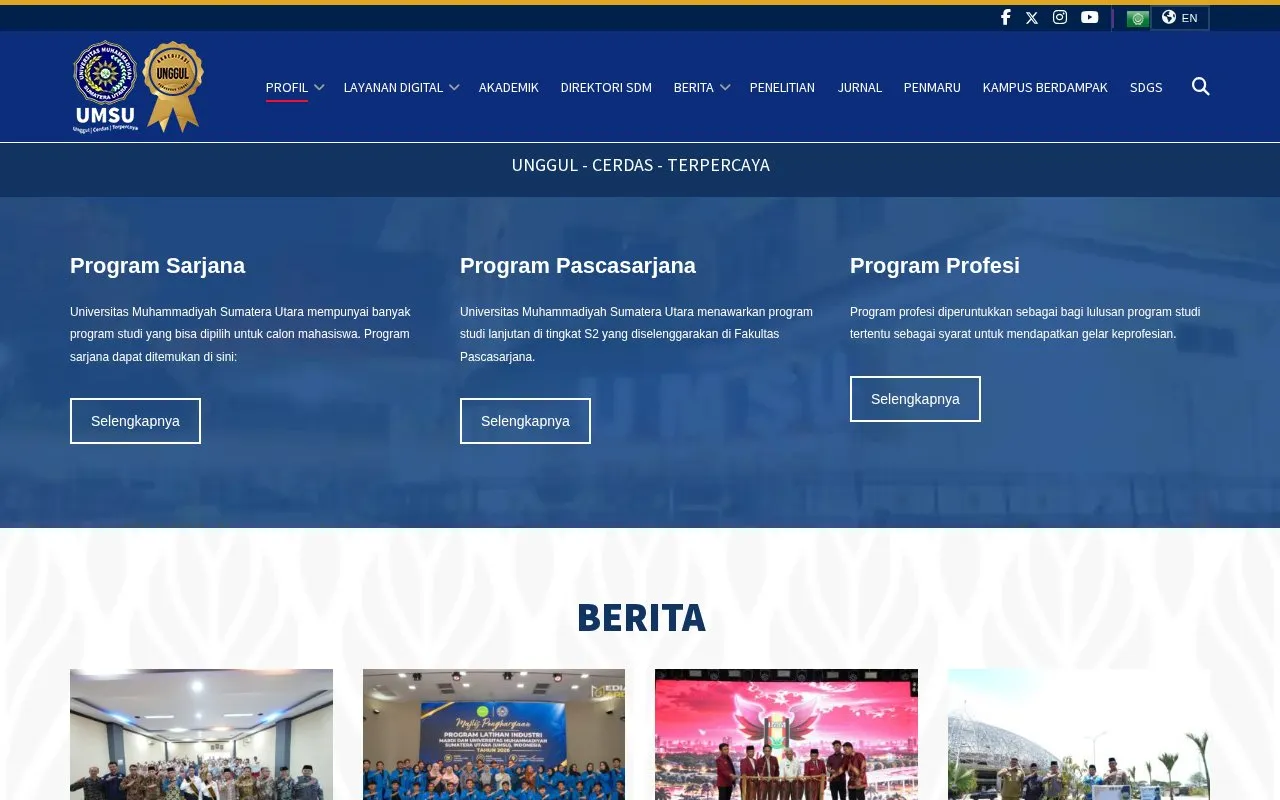Image resolution: width=1280 pixels, height=800 pixels.
Task: Open the KAMPUS BERDAMPAK navigation link
Action: pos(1045,87)
